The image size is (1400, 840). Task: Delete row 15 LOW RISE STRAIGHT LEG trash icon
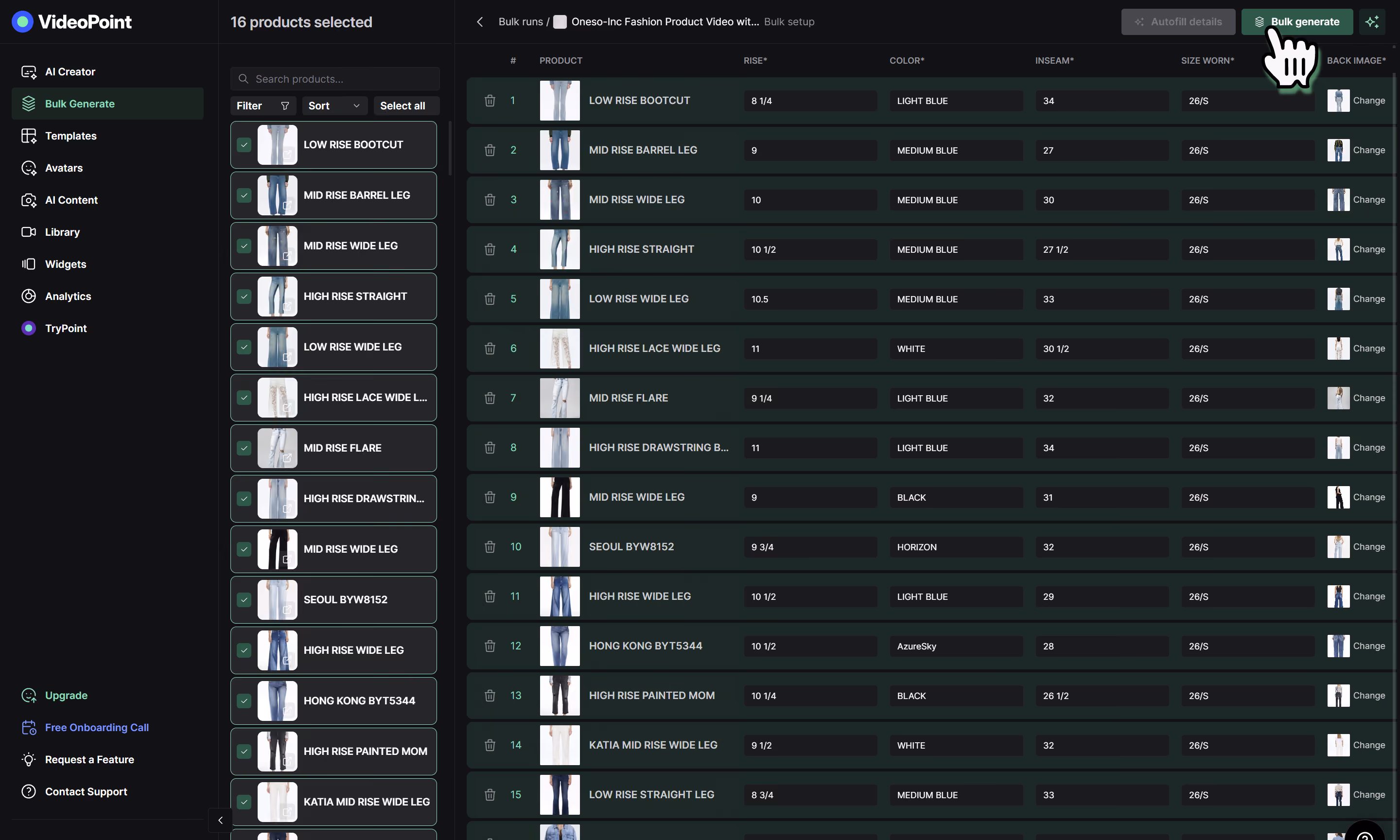(x=490, y=795)
